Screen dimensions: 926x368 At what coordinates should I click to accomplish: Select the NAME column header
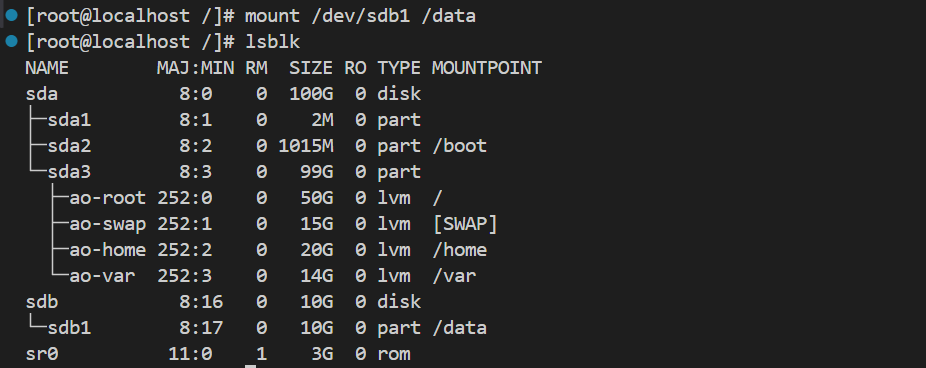click(47, 68)
